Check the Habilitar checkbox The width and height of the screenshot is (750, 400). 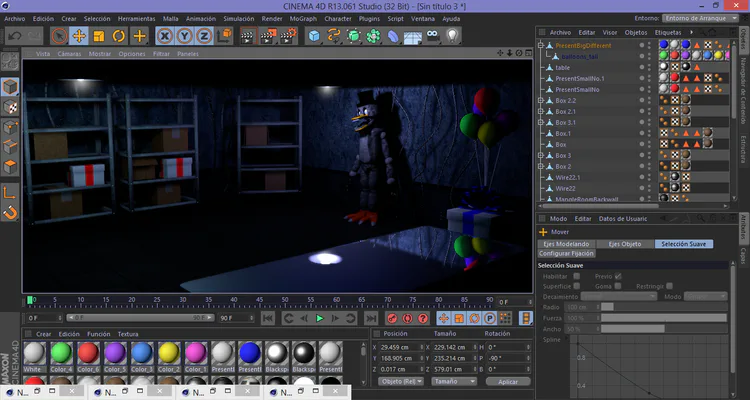(x=577, y=276)
